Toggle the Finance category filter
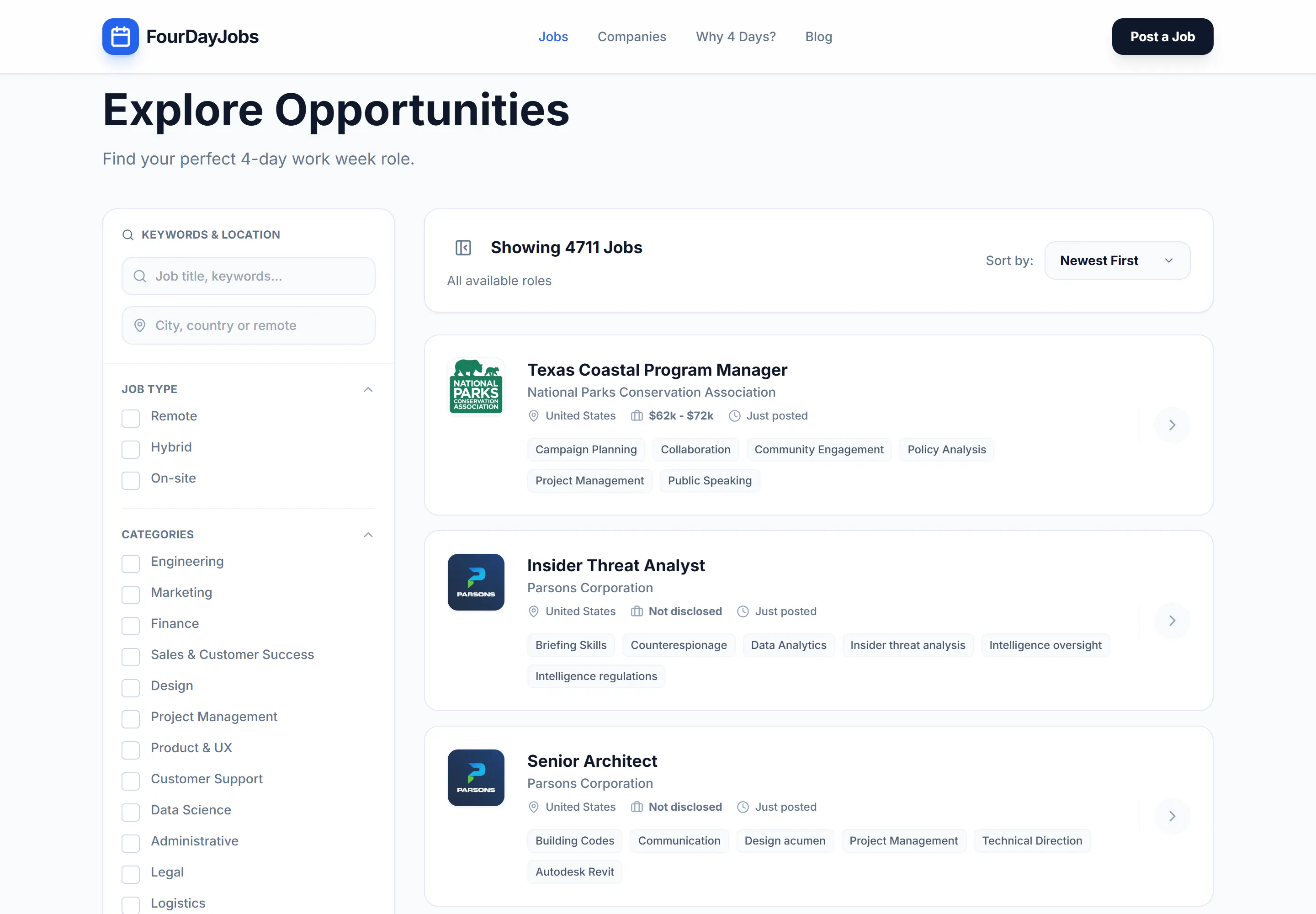 click(131, 625)
